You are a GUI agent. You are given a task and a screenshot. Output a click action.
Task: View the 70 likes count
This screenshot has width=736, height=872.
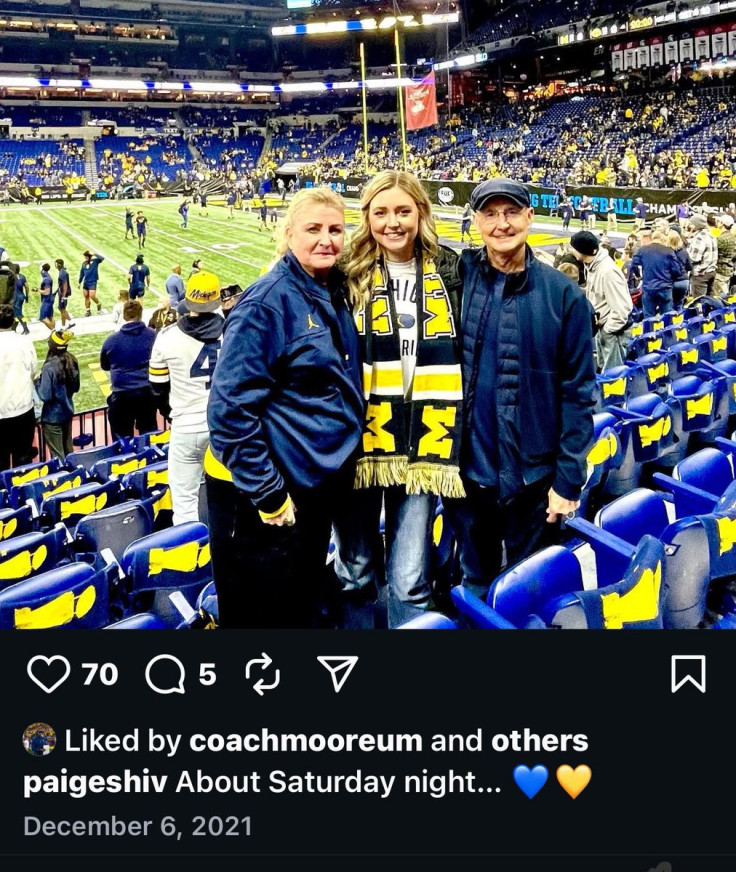click(x=100, y=675)
